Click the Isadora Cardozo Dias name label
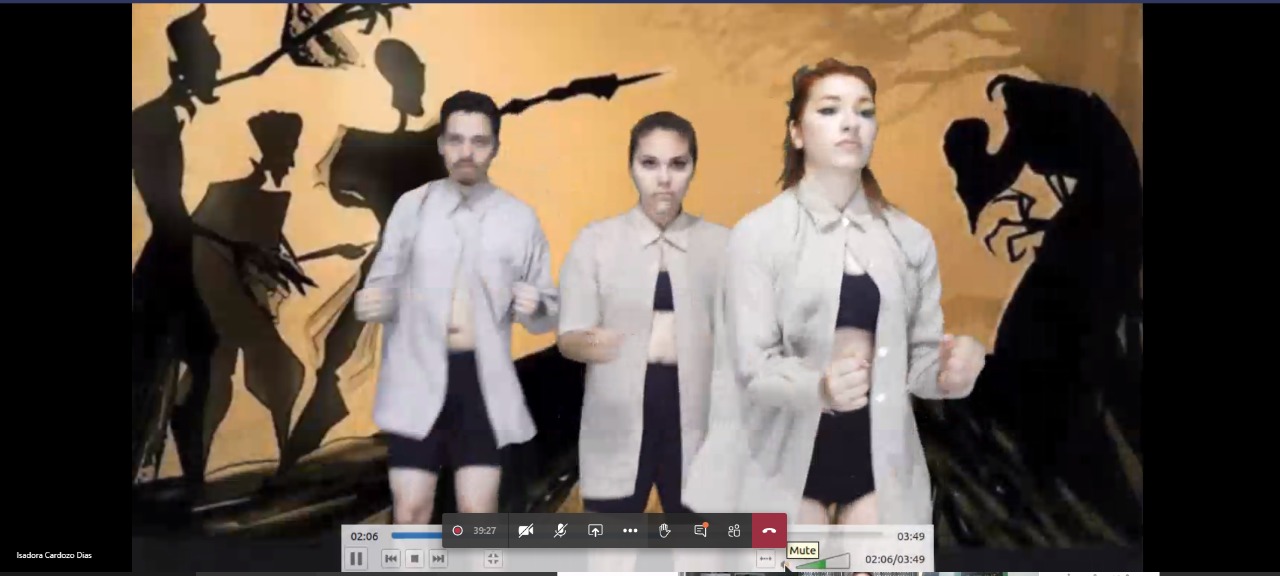Image resolution: width=1280 pixels, height=576 pixels. 54,555
